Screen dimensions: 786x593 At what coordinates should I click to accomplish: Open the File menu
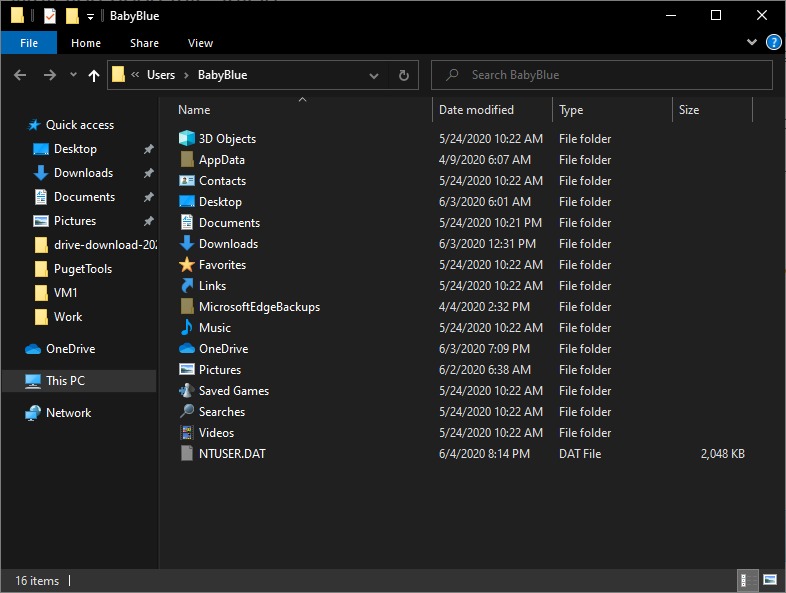(x=28, y=43)
